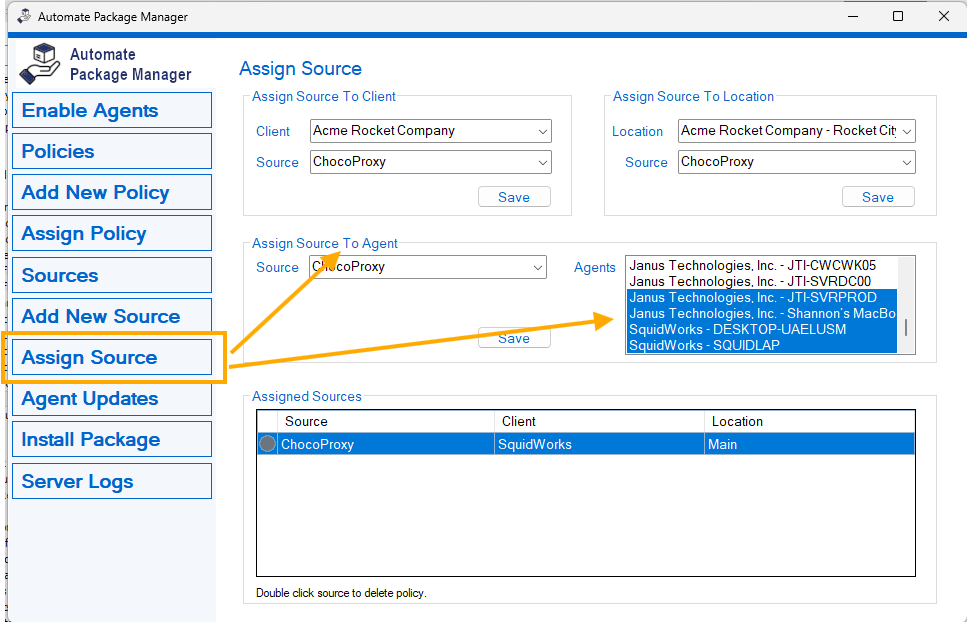Click the title bar app icon
Screen dimensions: 967x622
23,16
